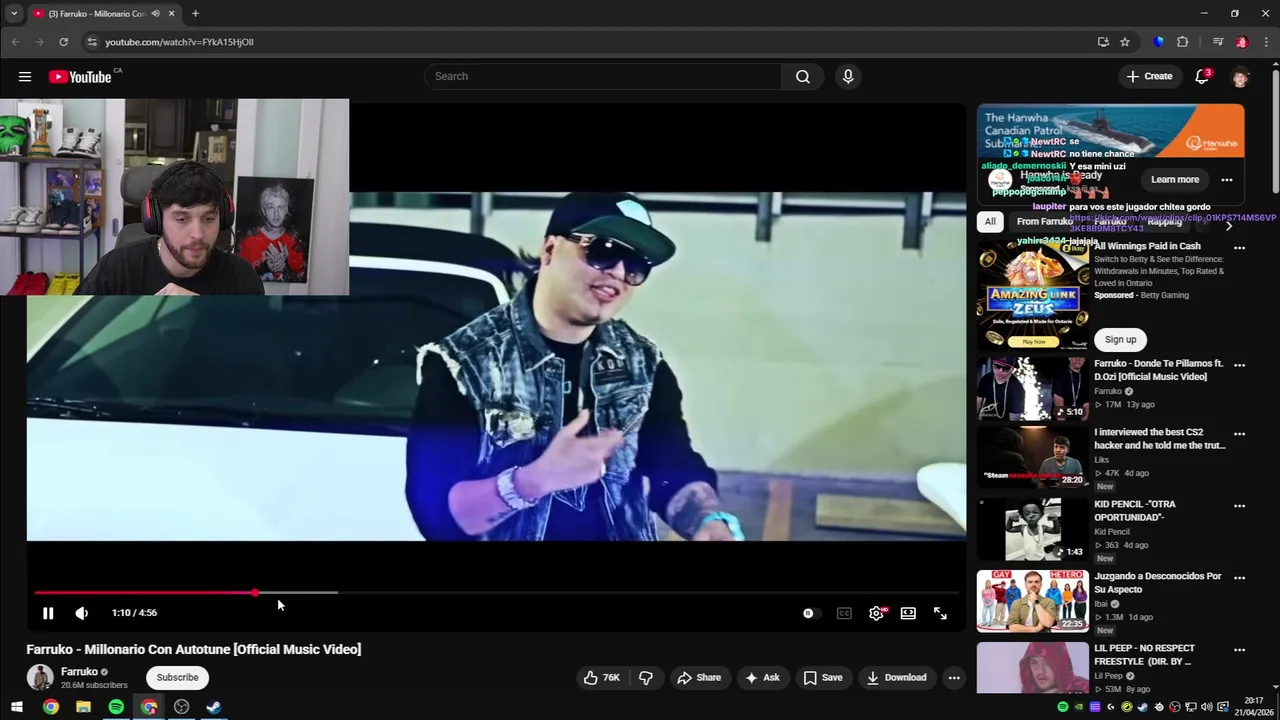This screenshot has height=720, width=1280.
Task: Open Juzgando a Desconocidos video title
Action: pos(1157,583)
